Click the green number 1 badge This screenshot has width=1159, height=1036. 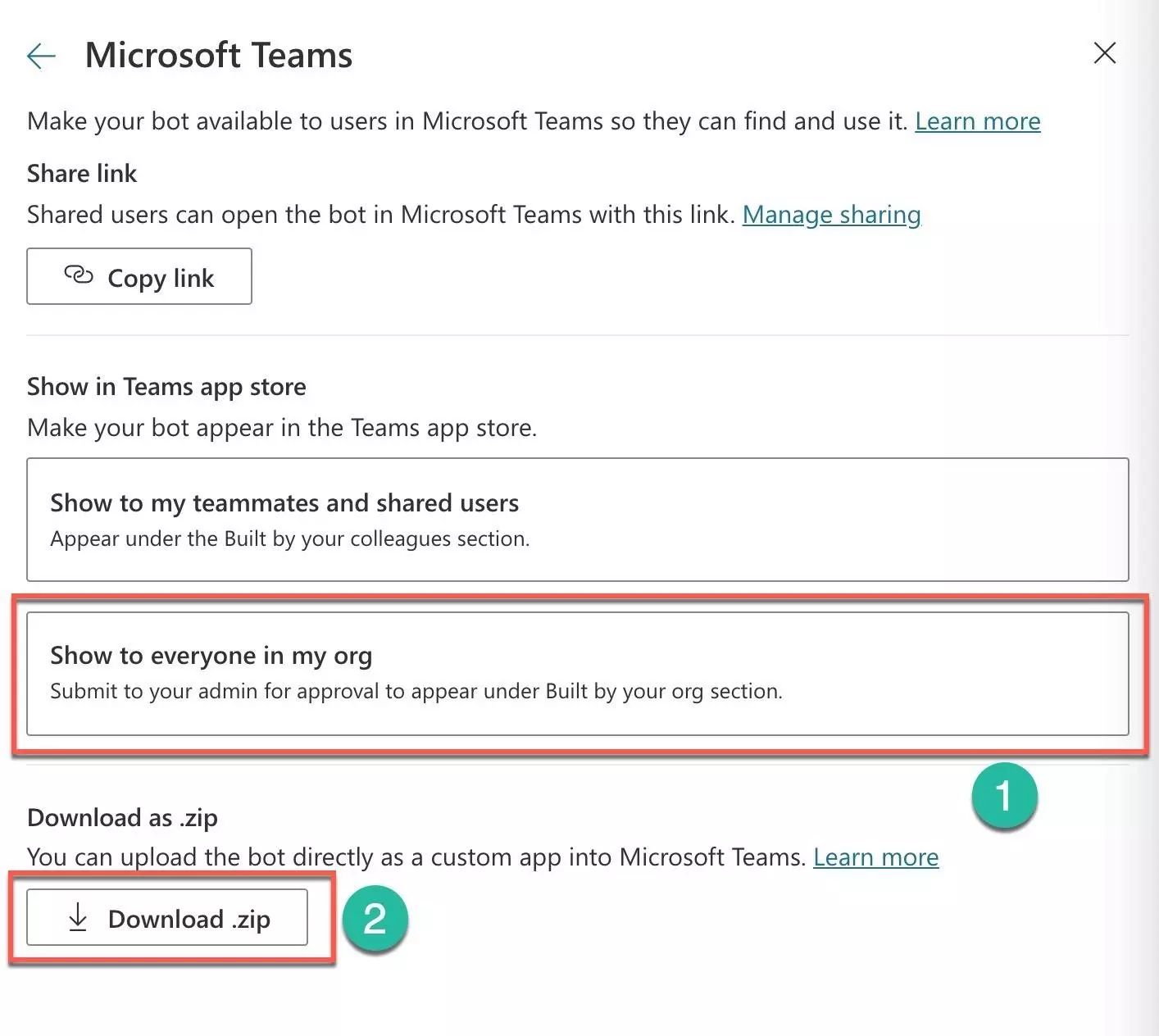click(x=1003, y=797)
